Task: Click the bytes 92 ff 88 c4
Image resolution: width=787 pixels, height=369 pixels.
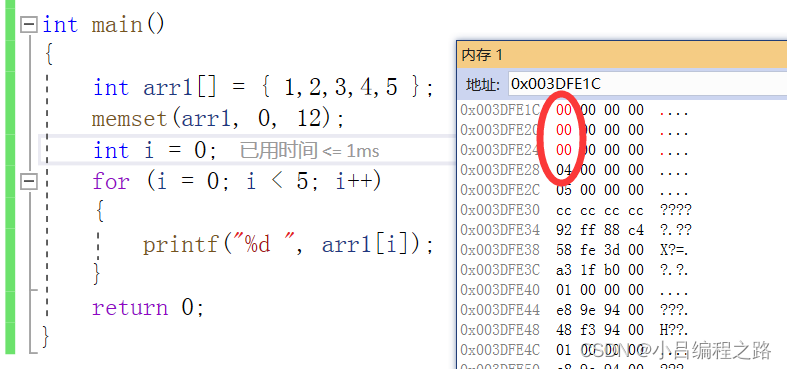Action: tap(600, 230)
